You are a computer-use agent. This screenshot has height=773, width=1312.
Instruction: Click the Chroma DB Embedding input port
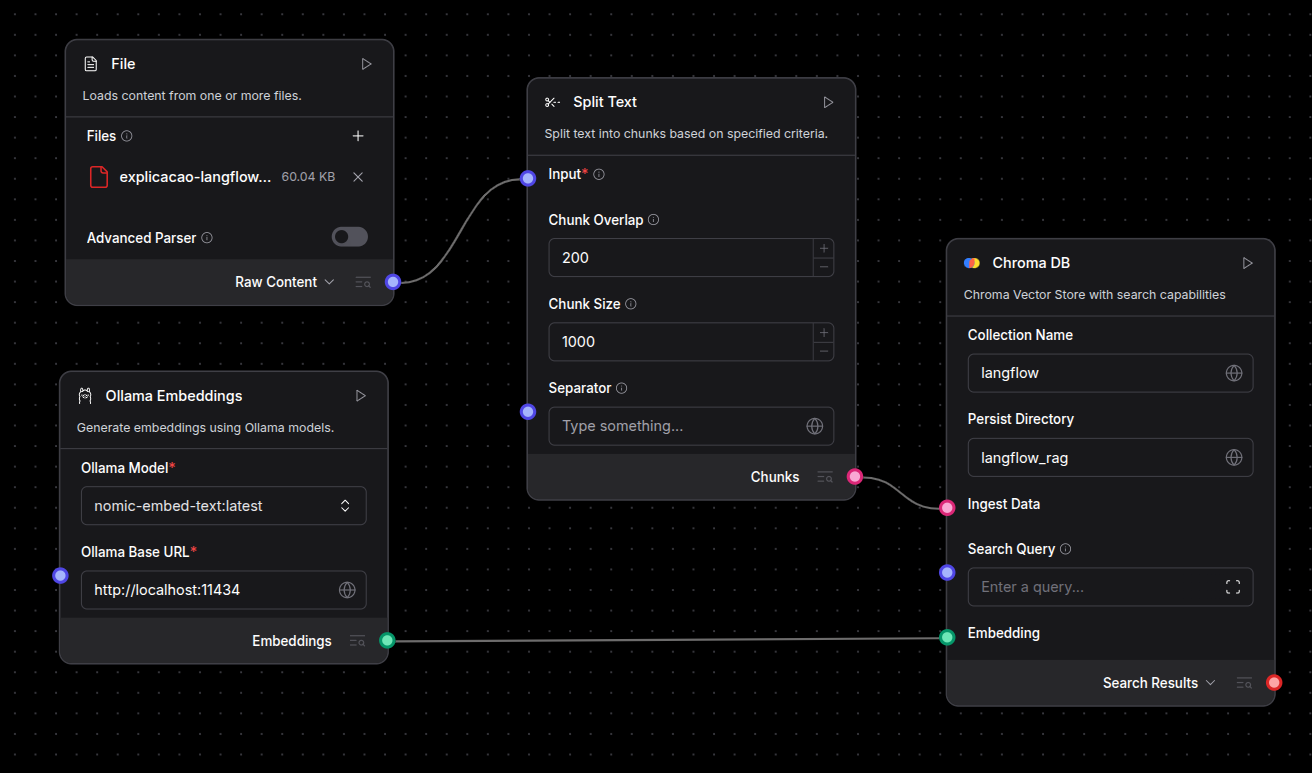point(947,637)
